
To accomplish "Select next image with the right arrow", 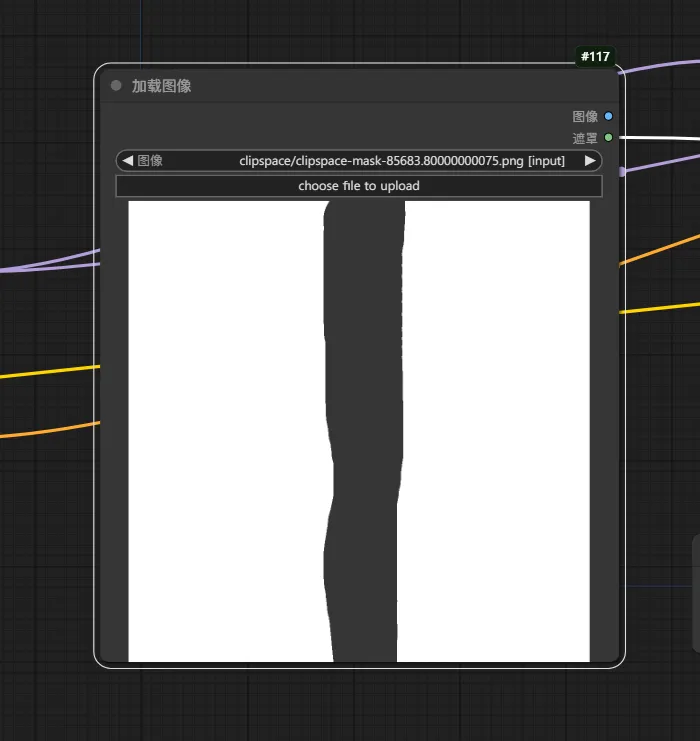I will 590,160.
